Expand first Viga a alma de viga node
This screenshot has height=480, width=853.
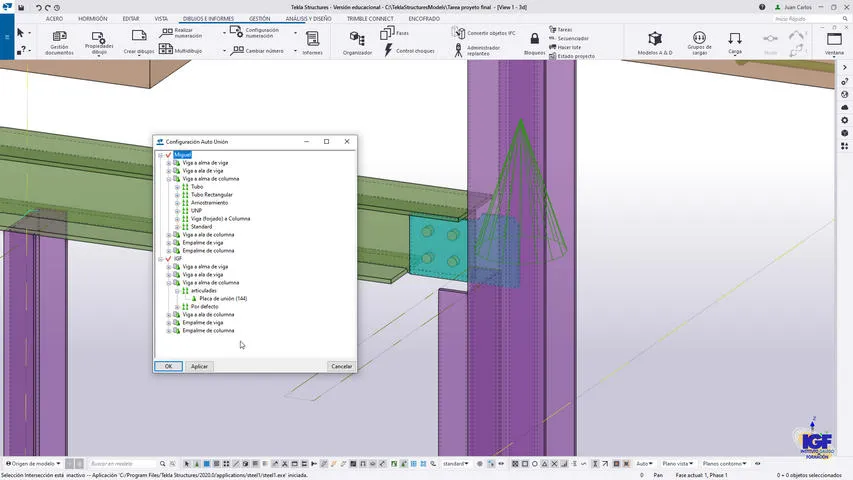[169, 163]
